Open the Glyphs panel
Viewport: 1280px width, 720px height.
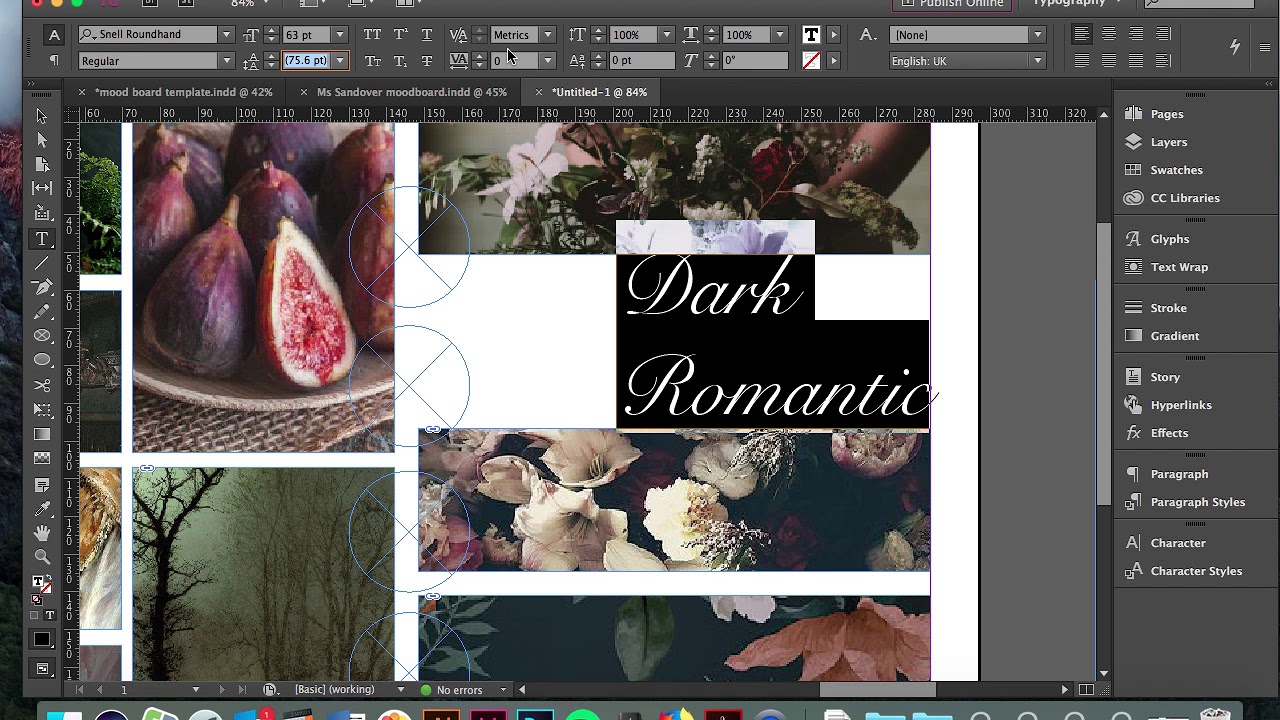[1169, 239]
